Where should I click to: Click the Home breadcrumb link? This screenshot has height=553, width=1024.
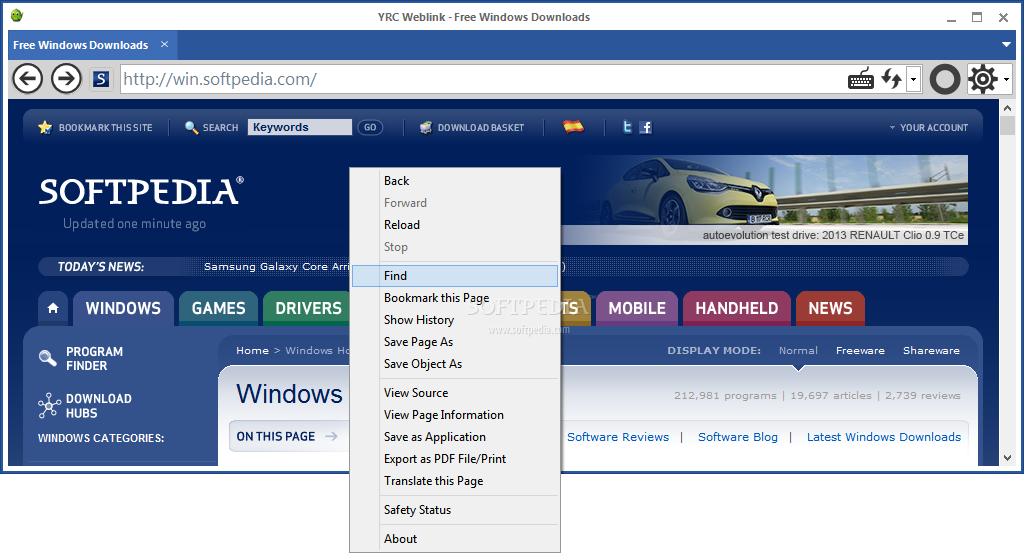[252, 351]
